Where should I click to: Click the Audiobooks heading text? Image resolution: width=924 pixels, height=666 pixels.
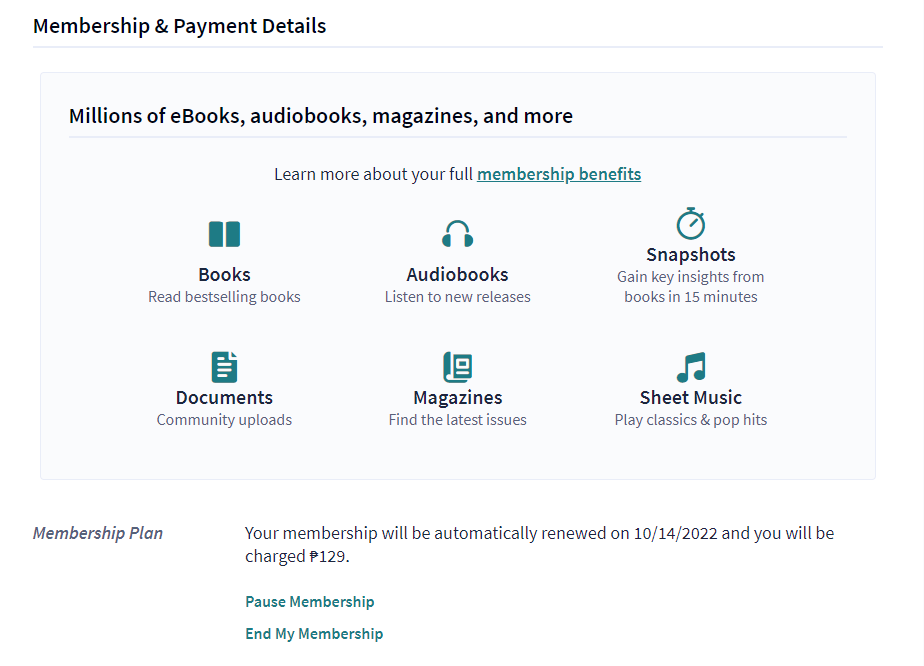[457, 275]
